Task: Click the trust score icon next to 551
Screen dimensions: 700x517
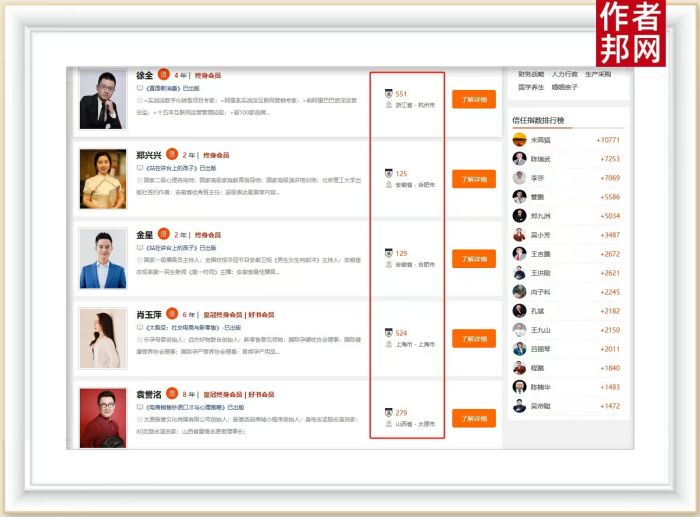Action: pyautogui.click(x=388, y=93)
